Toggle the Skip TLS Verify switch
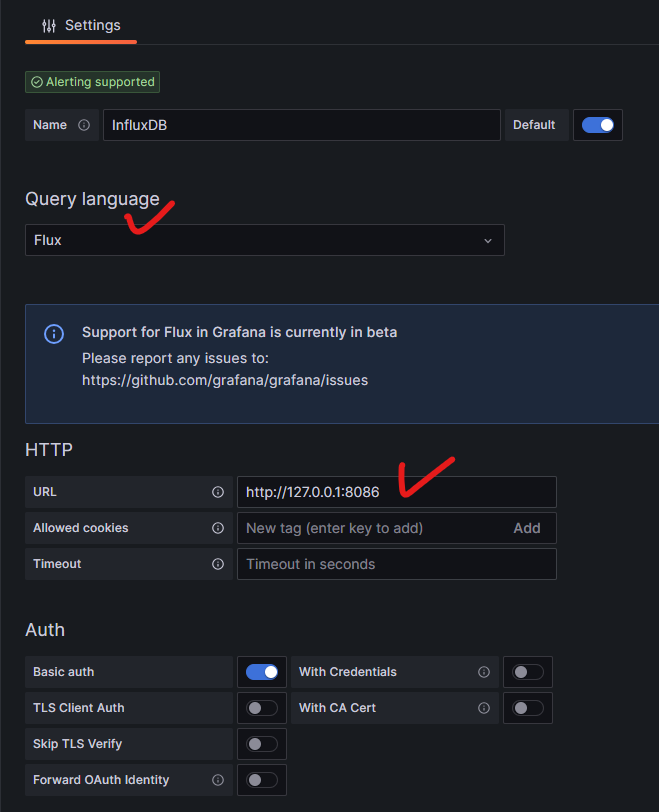Image resolution: width=659 pixels, height=812 pixels. pyautogui.click(x=262, y=744)
